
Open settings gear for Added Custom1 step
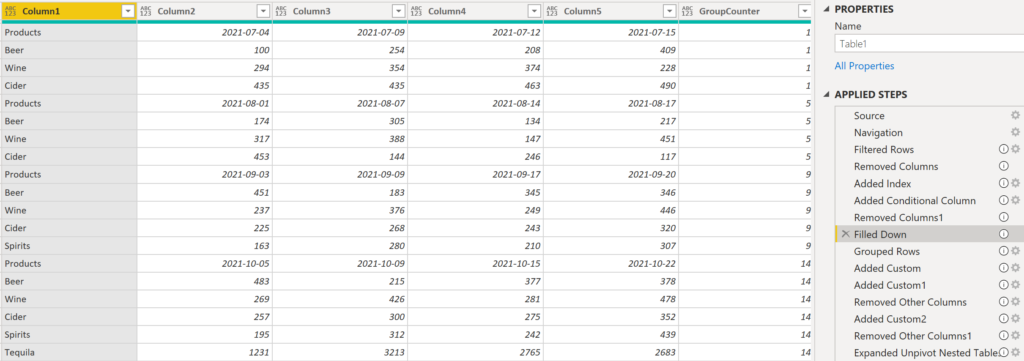(x=1016, y=285)
